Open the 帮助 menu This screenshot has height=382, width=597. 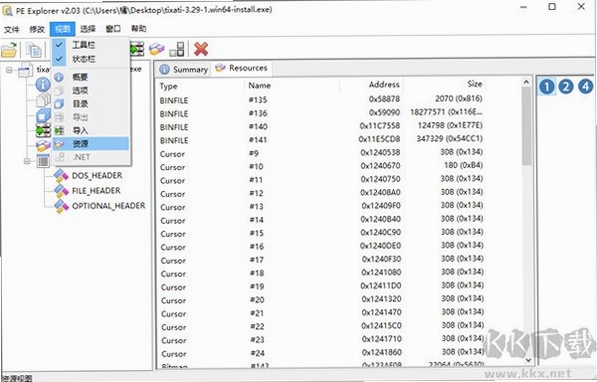[139, 29]
